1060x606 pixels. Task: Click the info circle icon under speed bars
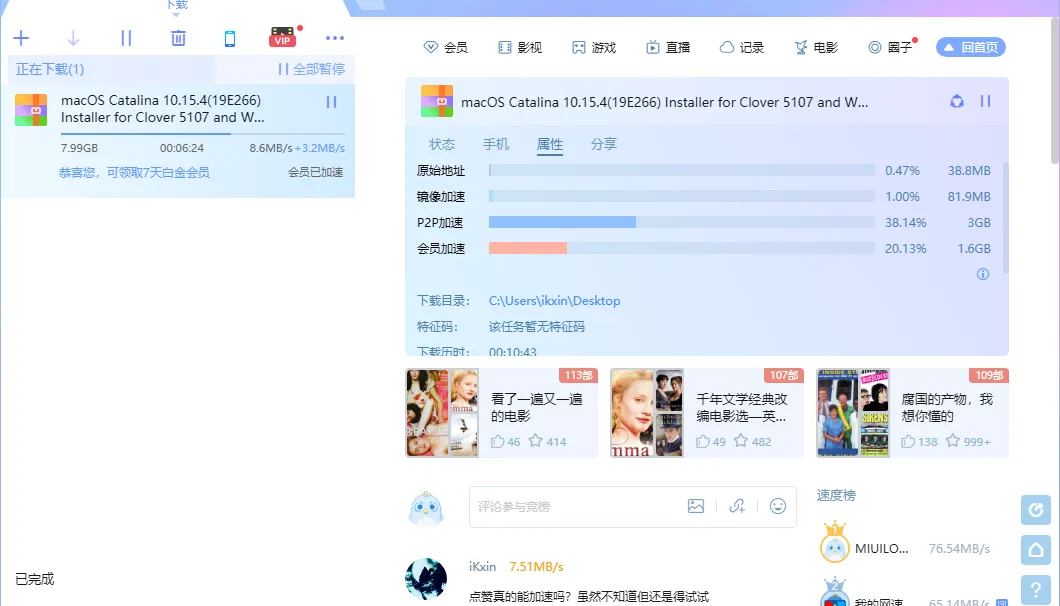click(983, 274)
